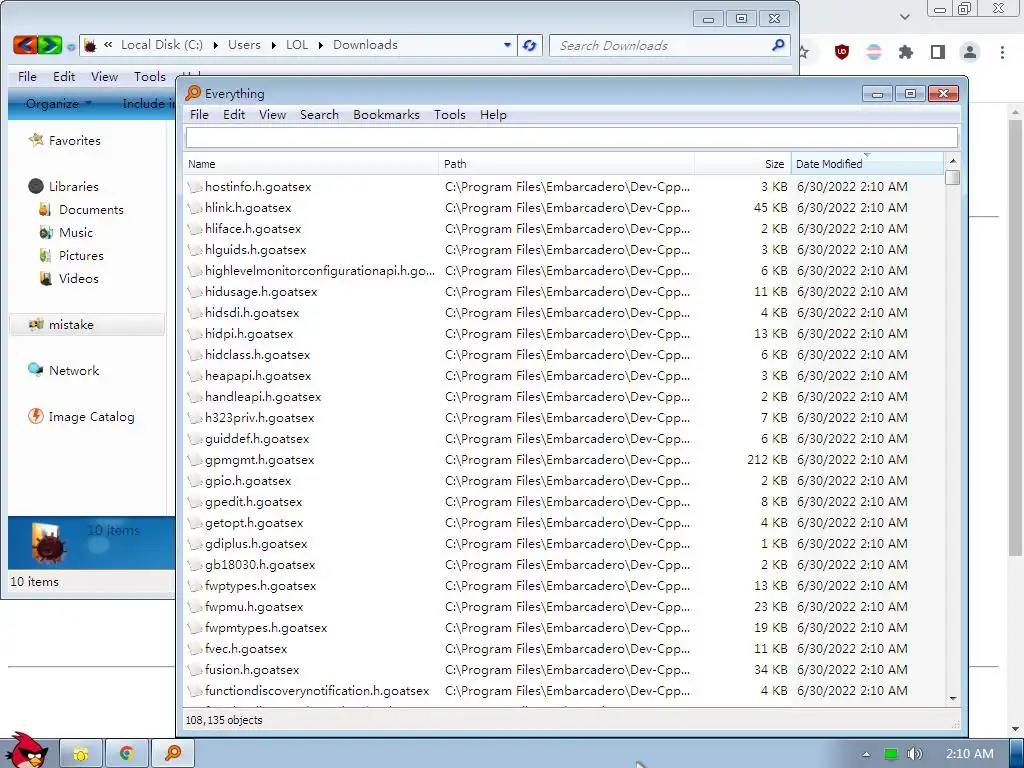
Task: Select the fwpmtypes.h.goatsex file name
Action: click(266, 628)
